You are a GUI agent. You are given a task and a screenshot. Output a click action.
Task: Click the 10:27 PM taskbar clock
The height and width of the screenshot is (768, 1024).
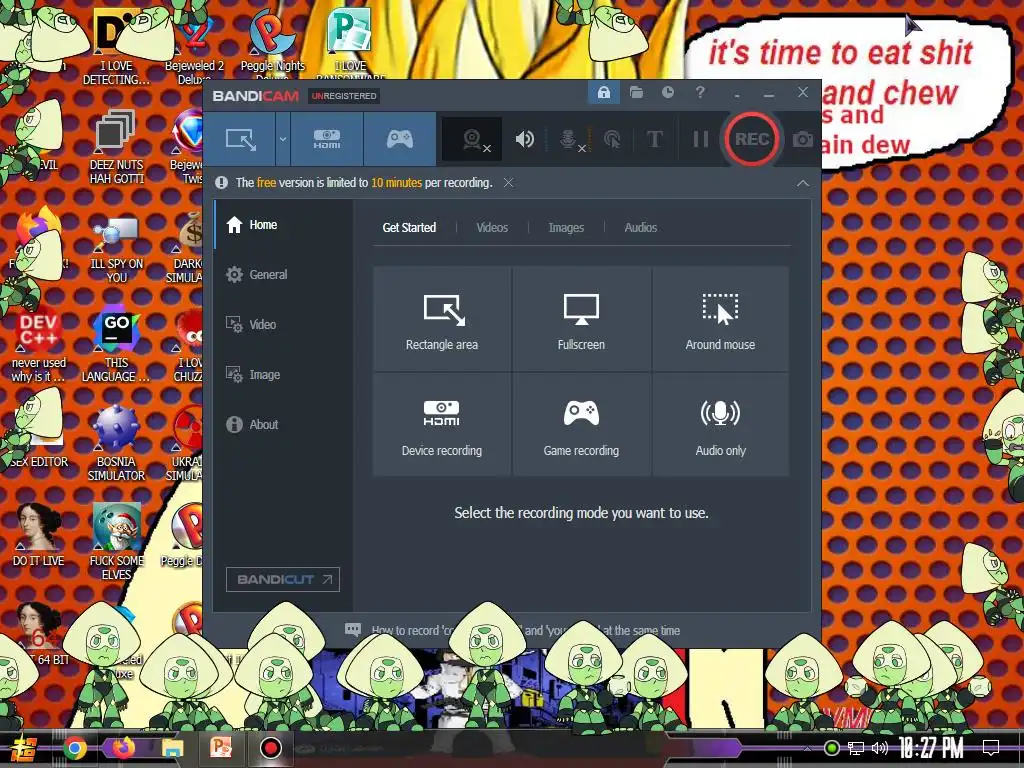point(931,748)
